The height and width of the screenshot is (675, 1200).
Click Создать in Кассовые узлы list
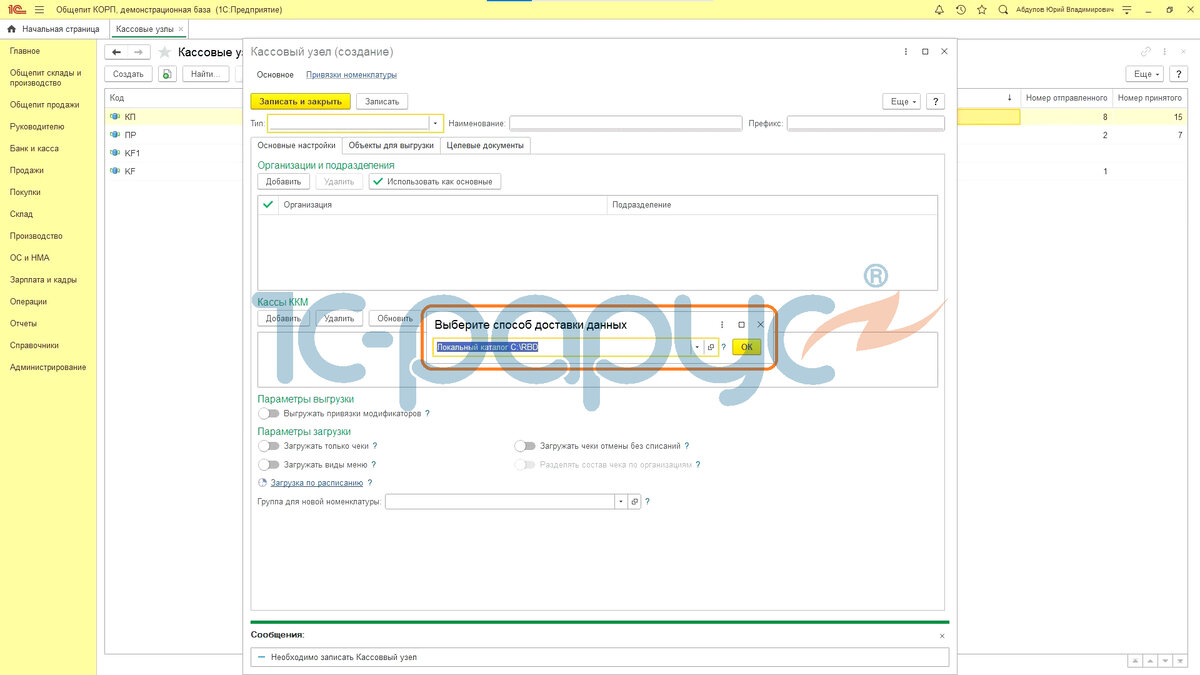pos(128,74)
